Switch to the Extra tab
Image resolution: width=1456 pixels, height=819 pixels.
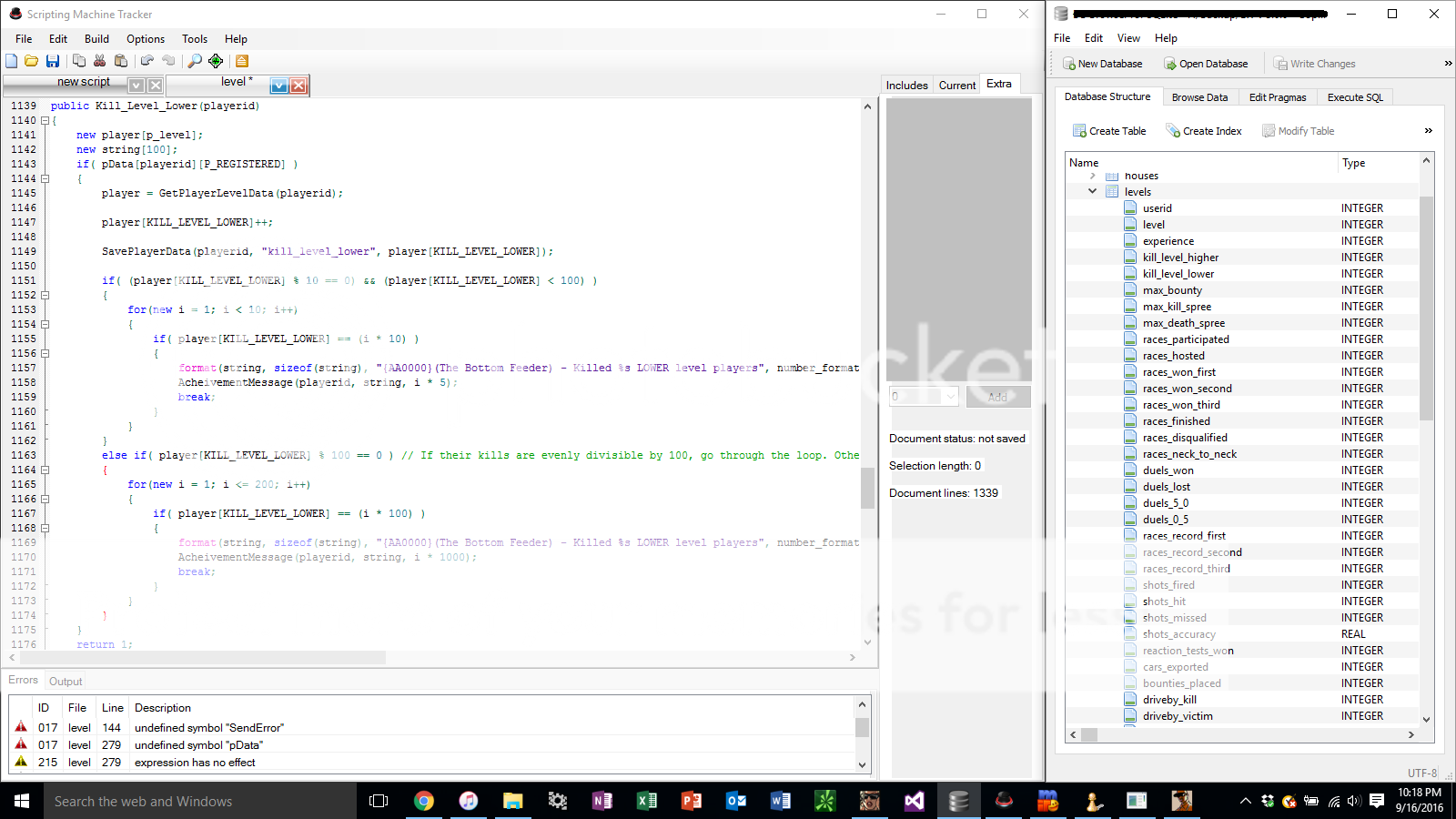coord(999,84)
